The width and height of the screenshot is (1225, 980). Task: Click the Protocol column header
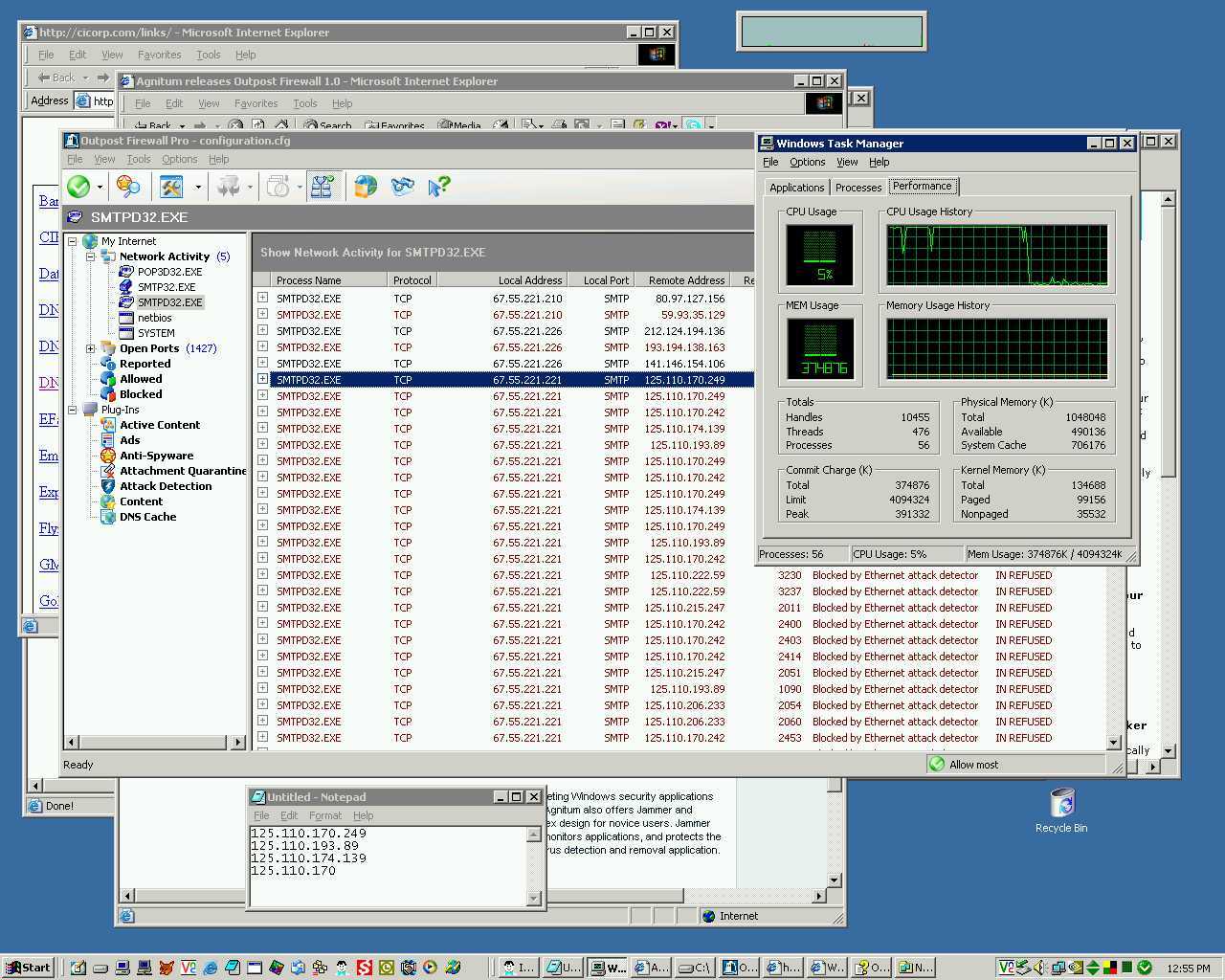click(412, 280)
